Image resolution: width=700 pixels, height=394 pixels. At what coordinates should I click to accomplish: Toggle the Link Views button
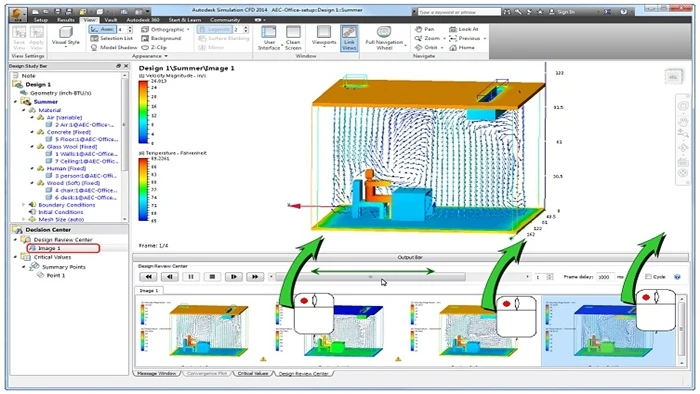[349, 38]
